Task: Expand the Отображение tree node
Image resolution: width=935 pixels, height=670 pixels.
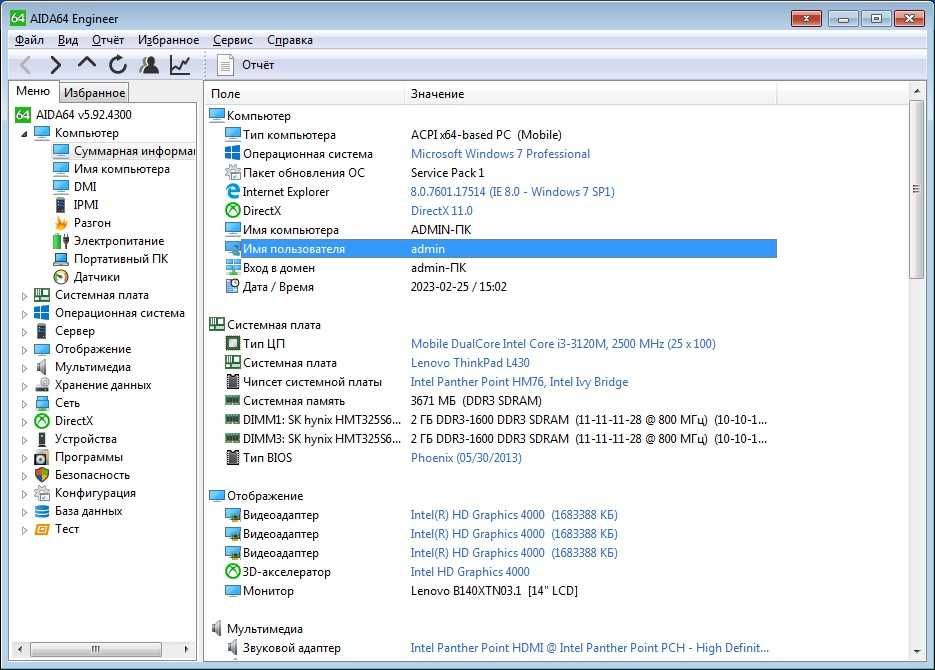Action: coord(24,350)
